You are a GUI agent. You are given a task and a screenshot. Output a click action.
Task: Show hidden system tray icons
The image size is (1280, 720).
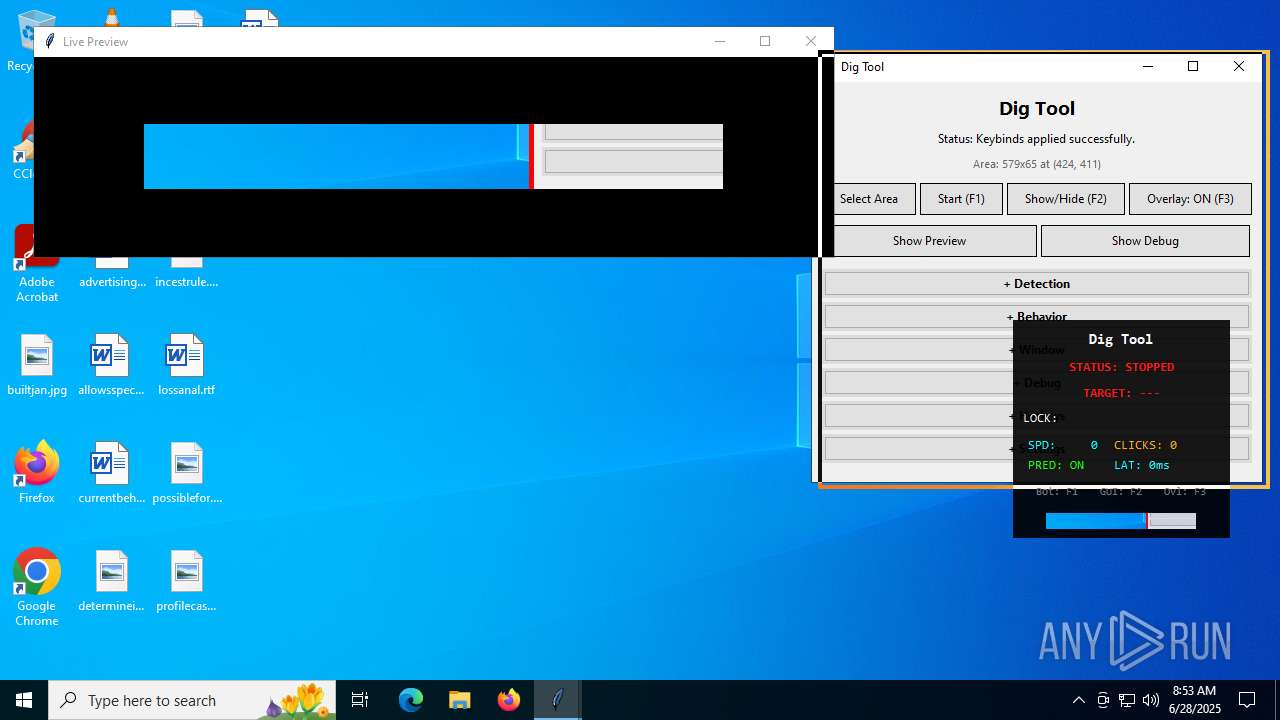1078,700
